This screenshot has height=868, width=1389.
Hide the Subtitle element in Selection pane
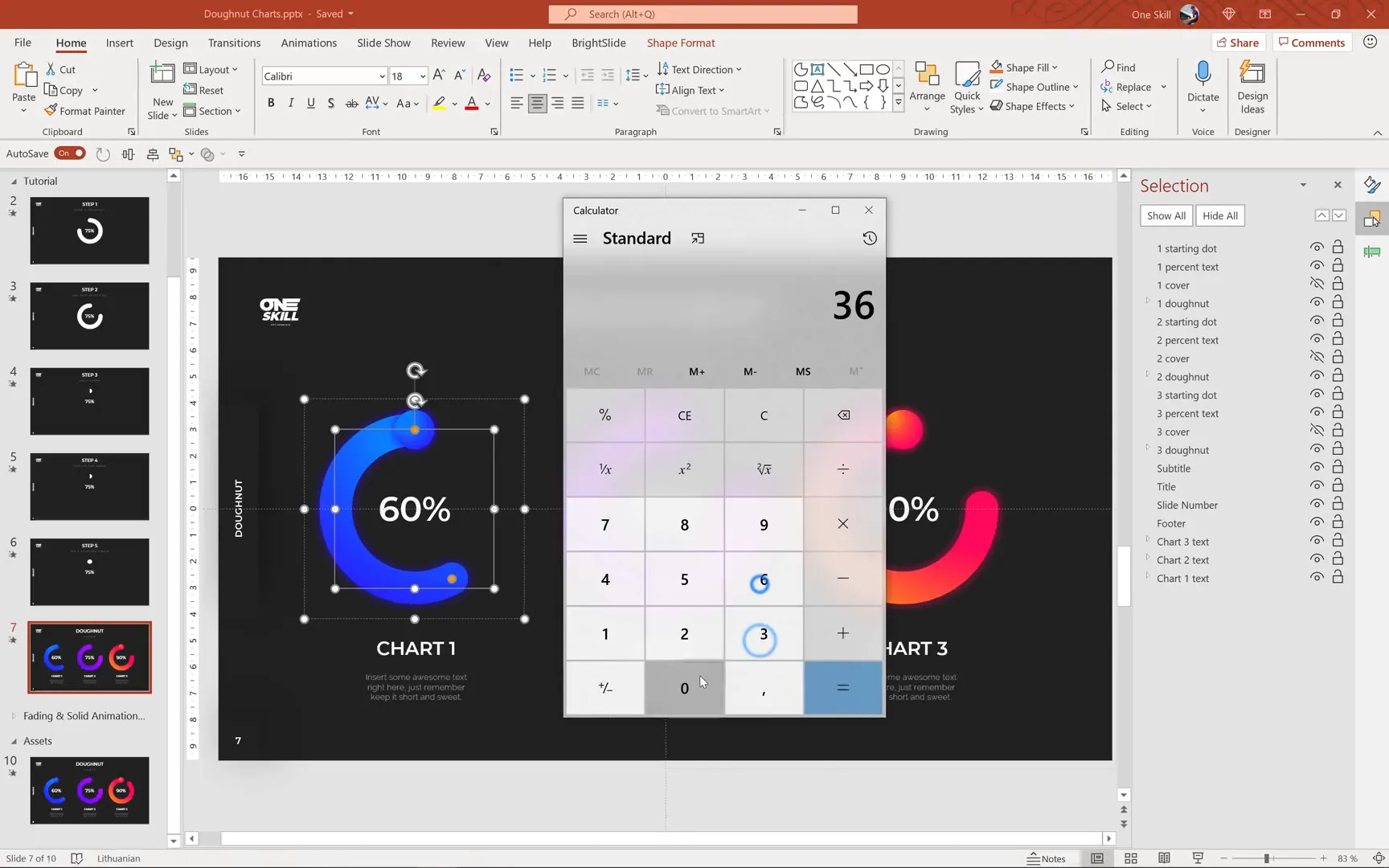click(x=1317, y=469)
